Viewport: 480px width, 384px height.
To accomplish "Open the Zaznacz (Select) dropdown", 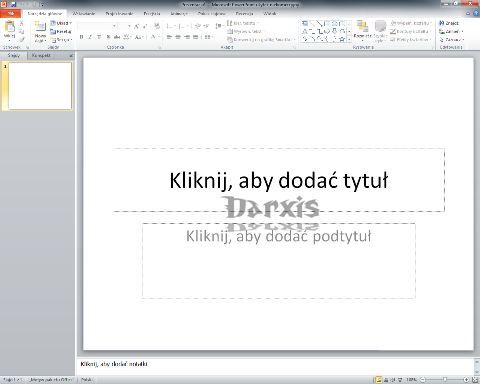I will 451,40.
